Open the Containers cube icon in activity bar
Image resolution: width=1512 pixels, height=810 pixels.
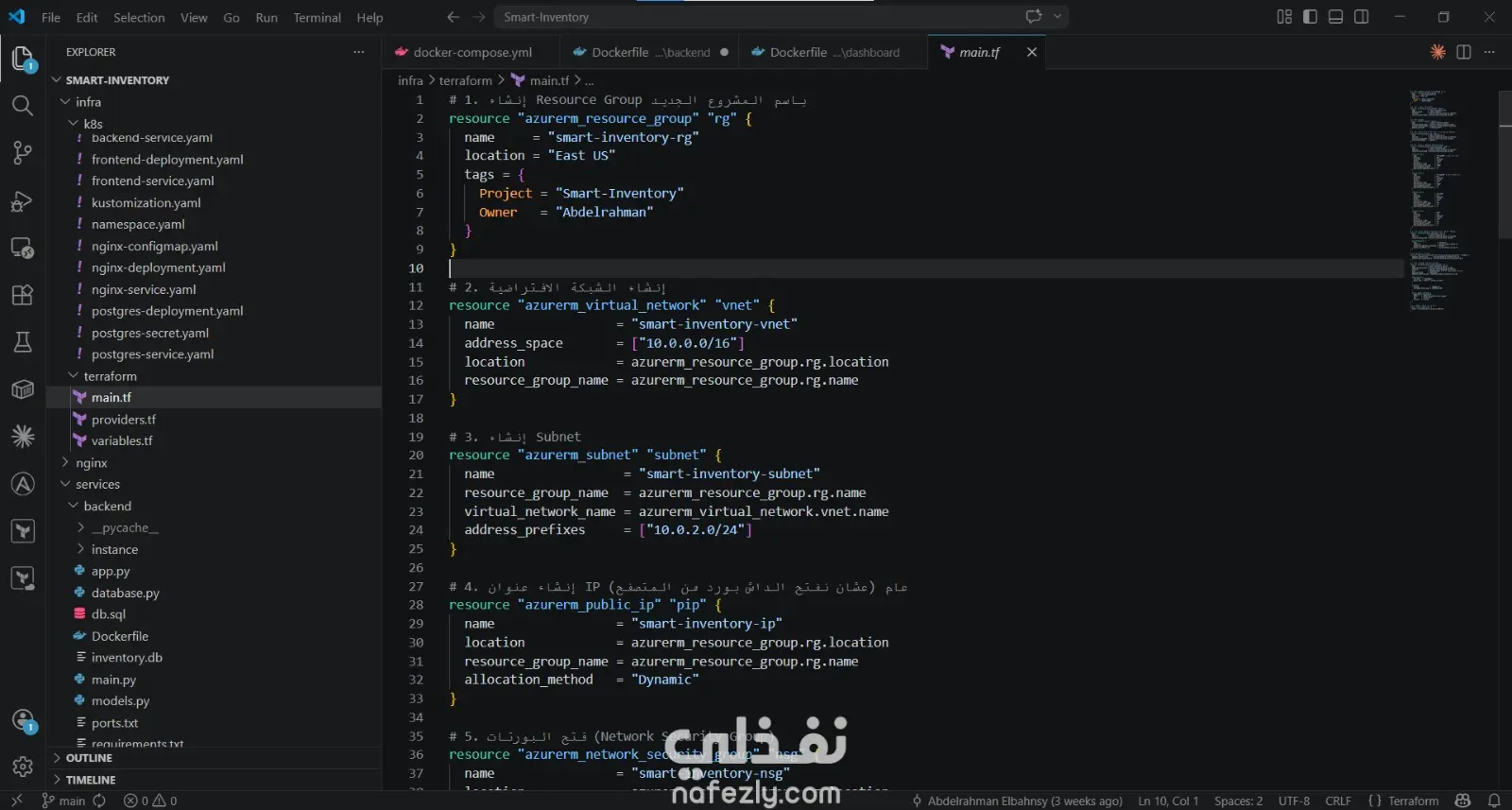(x=23, y=389)
